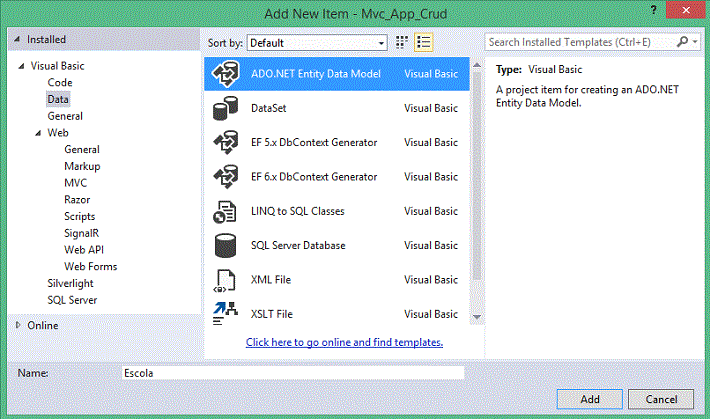Image resolution: width=710 pixels, height=419 pixels.
Task: Collapse the Visual Basic tree node
Action: 21,66
